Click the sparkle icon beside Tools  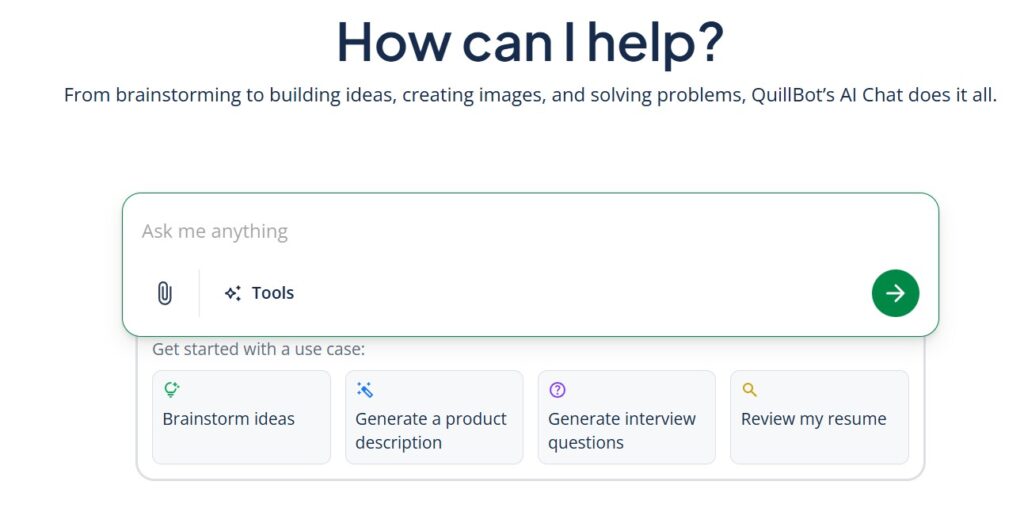coord(233,293)
